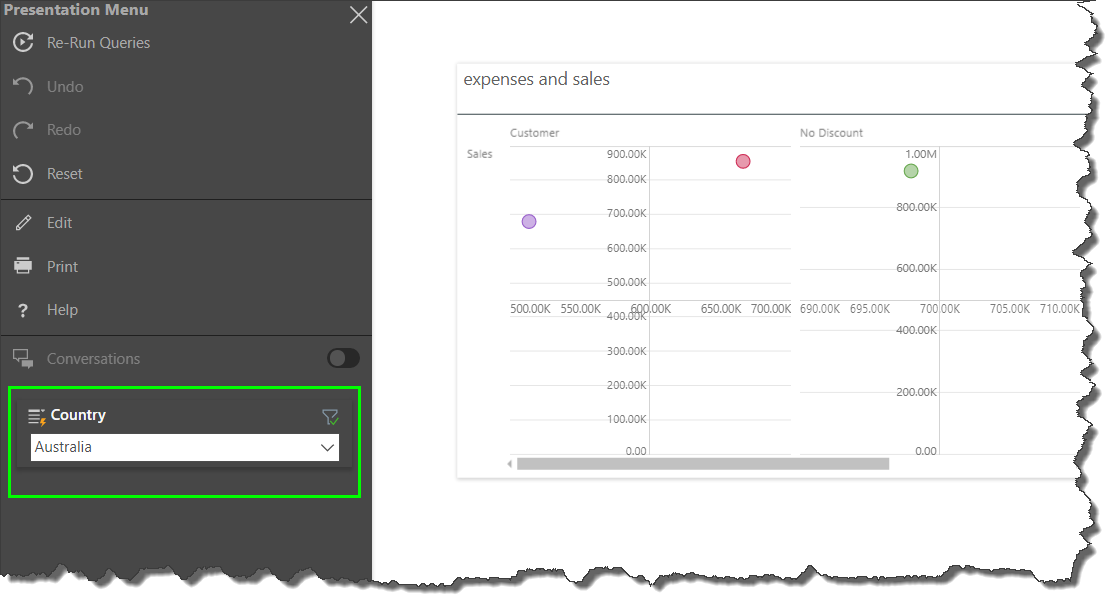Click the Edit menu label
1120x609 pixels.
(x=60, y=223)
